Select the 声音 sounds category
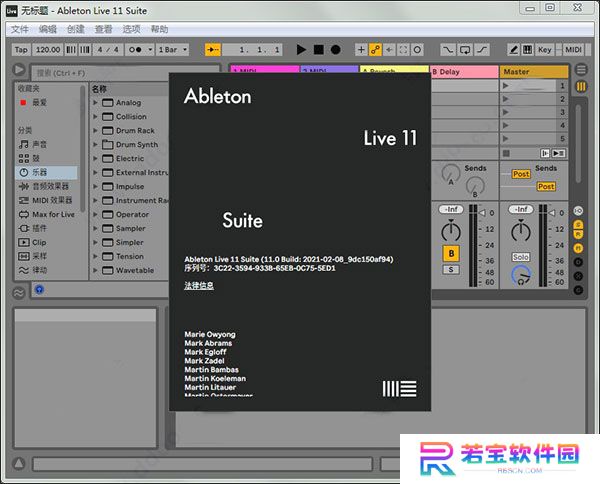 [x=48, y=144]
